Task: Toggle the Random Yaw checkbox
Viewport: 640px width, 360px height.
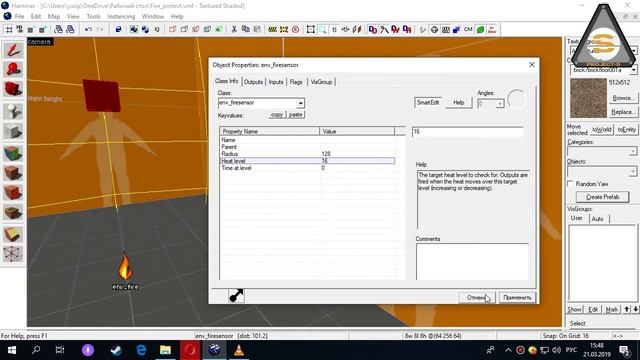Action: (x=571, y=184)
